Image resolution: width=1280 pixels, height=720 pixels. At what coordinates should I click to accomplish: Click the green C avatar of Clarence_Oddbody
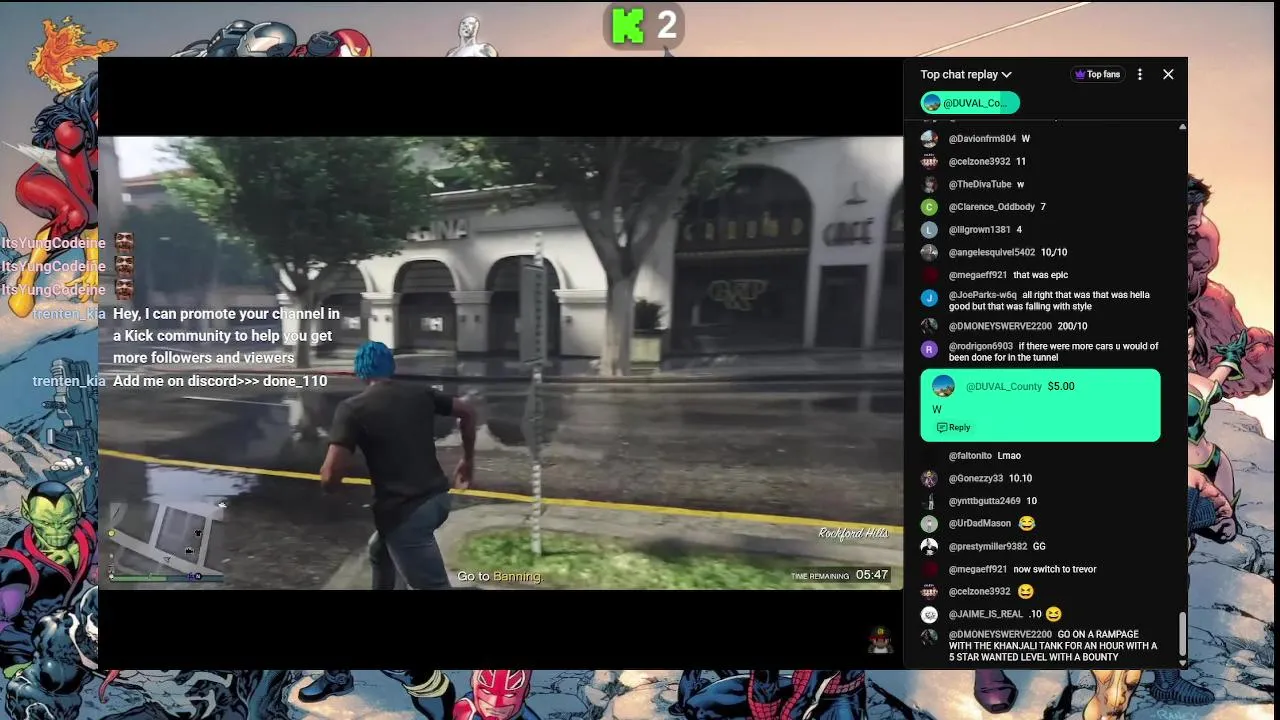tap(929, 207)
